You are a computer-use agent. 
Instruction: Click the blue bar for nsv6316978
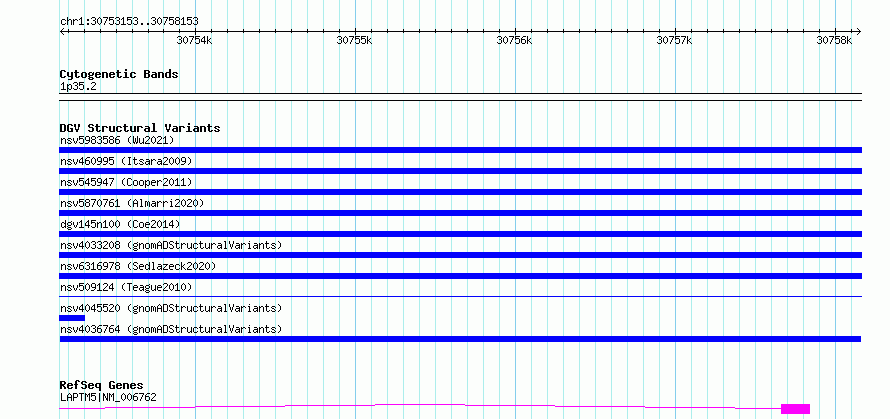click(460, 276)
